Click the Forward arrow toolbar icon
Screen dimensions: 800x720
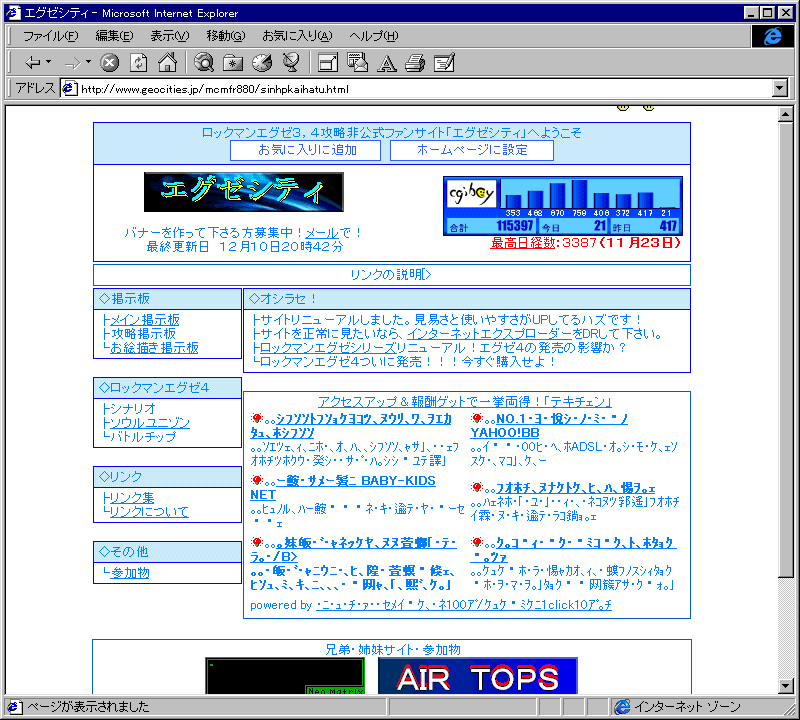73,63
